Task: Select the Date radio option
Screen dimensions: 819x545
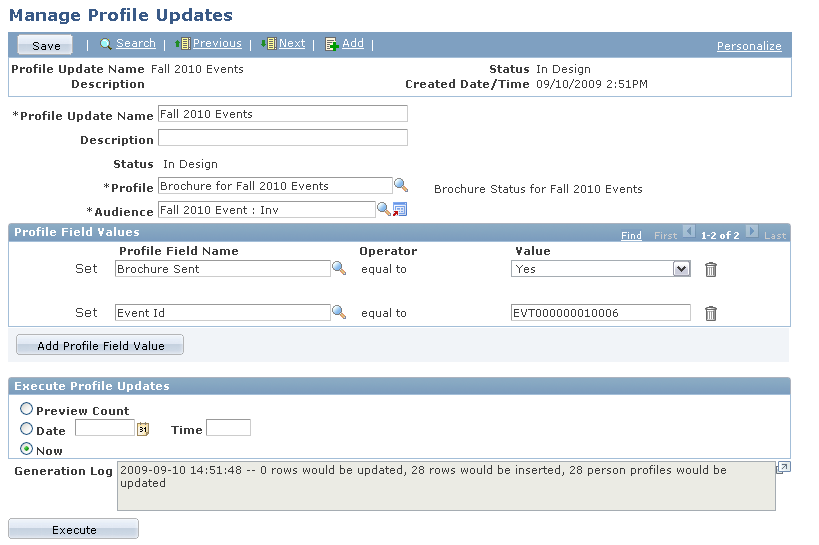Action: point(27,428)
